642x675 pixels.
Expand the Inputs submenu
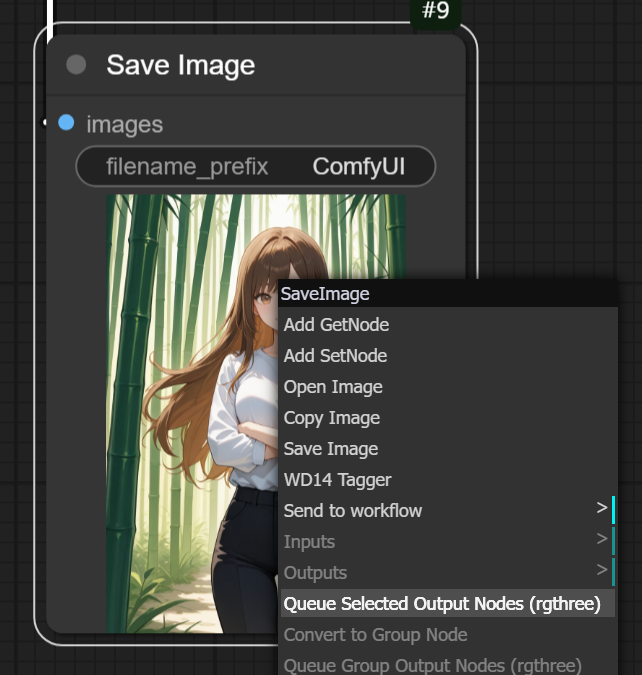click(448, 542)
